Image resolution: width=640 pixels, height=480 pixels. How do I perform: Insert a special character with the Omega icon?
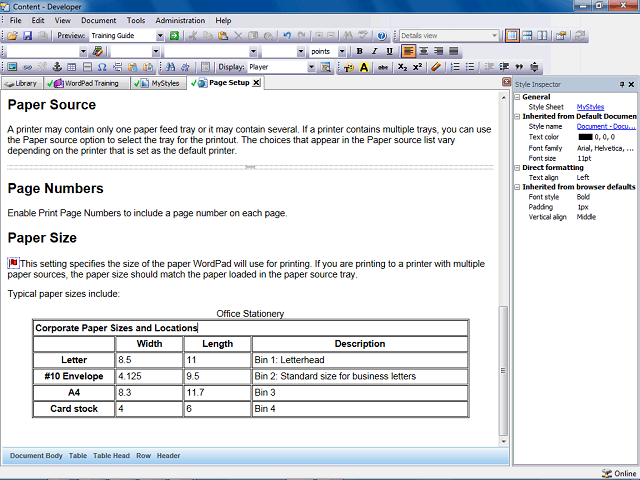click(102, 67)
